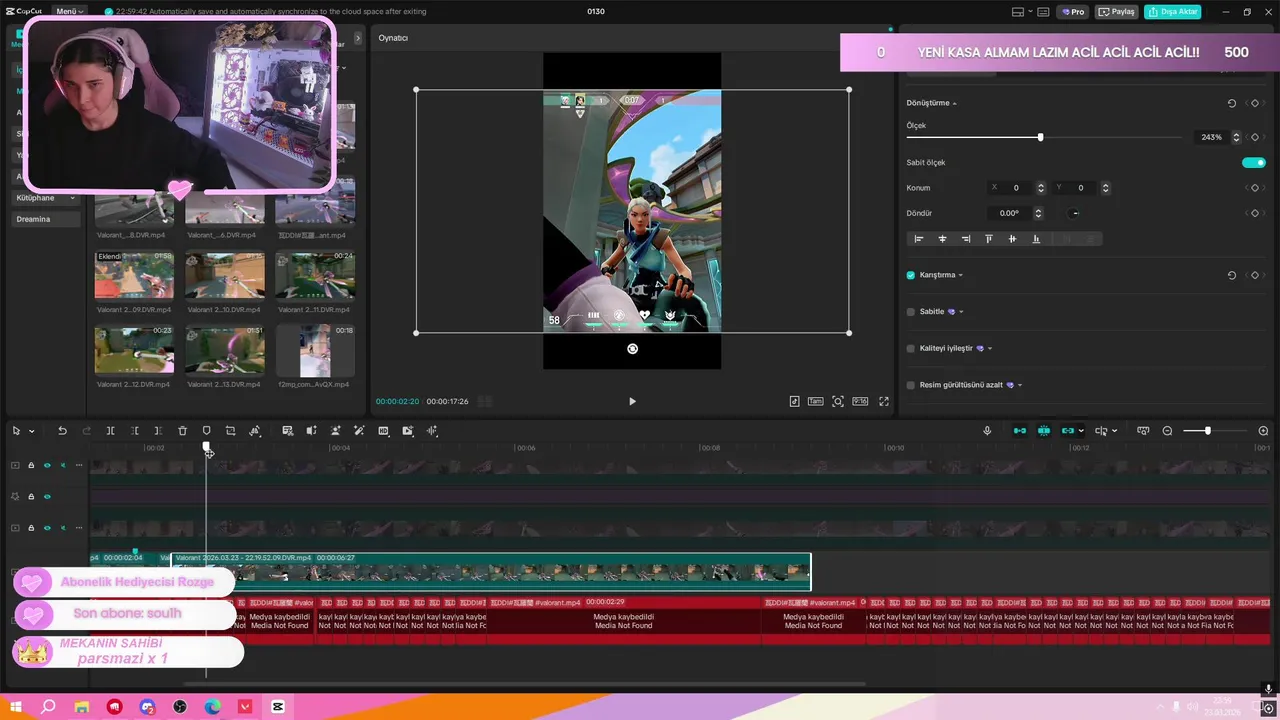Enable the Kaliteyi iyileştir checkbox

pyautogui.click(x=911, y=348)
